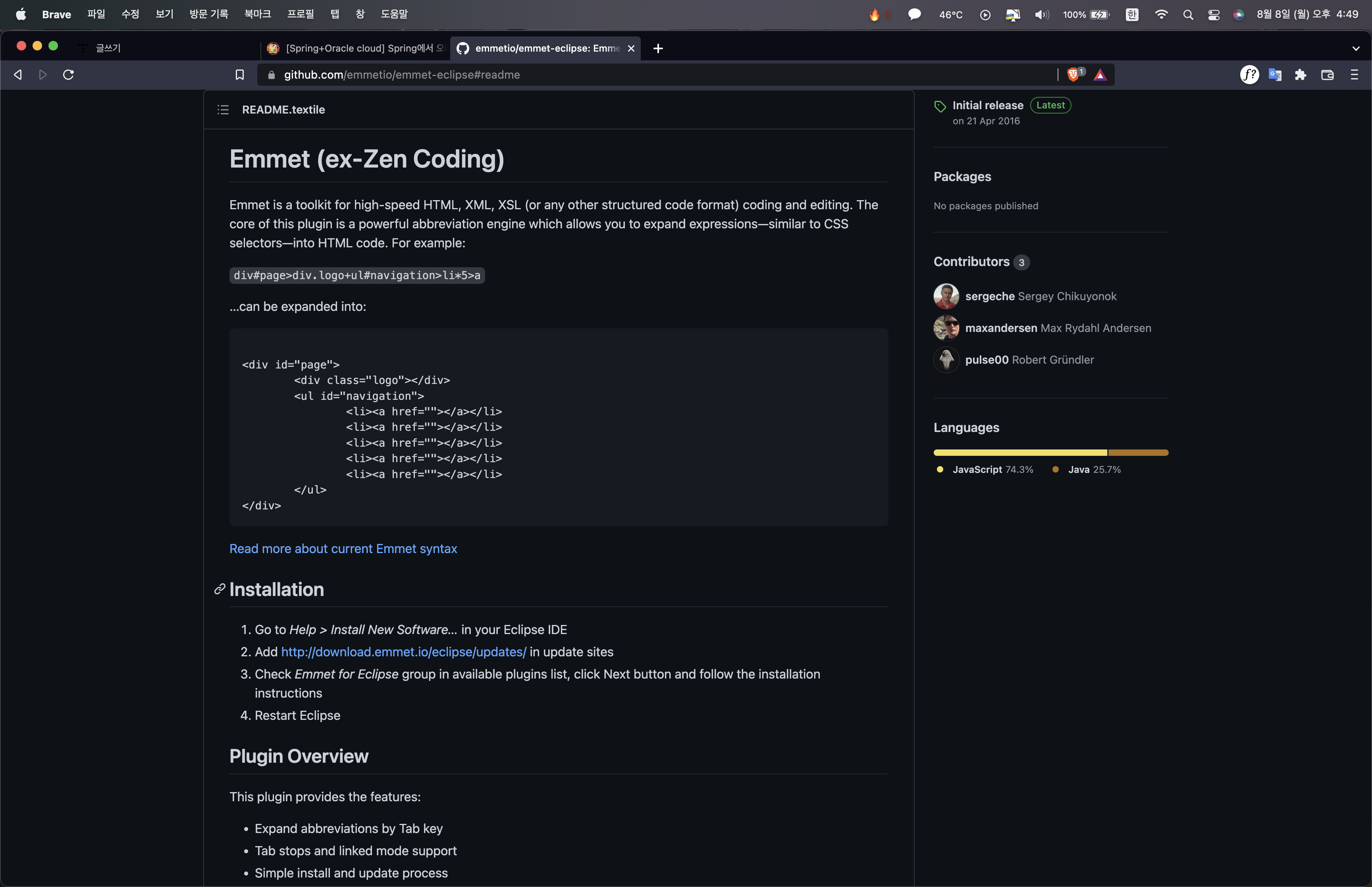Viewport: 1372px width, 887px height.
Task: Bookmark this page with bookmark icon
Action: pyautogui.click(x=239, y=75)
